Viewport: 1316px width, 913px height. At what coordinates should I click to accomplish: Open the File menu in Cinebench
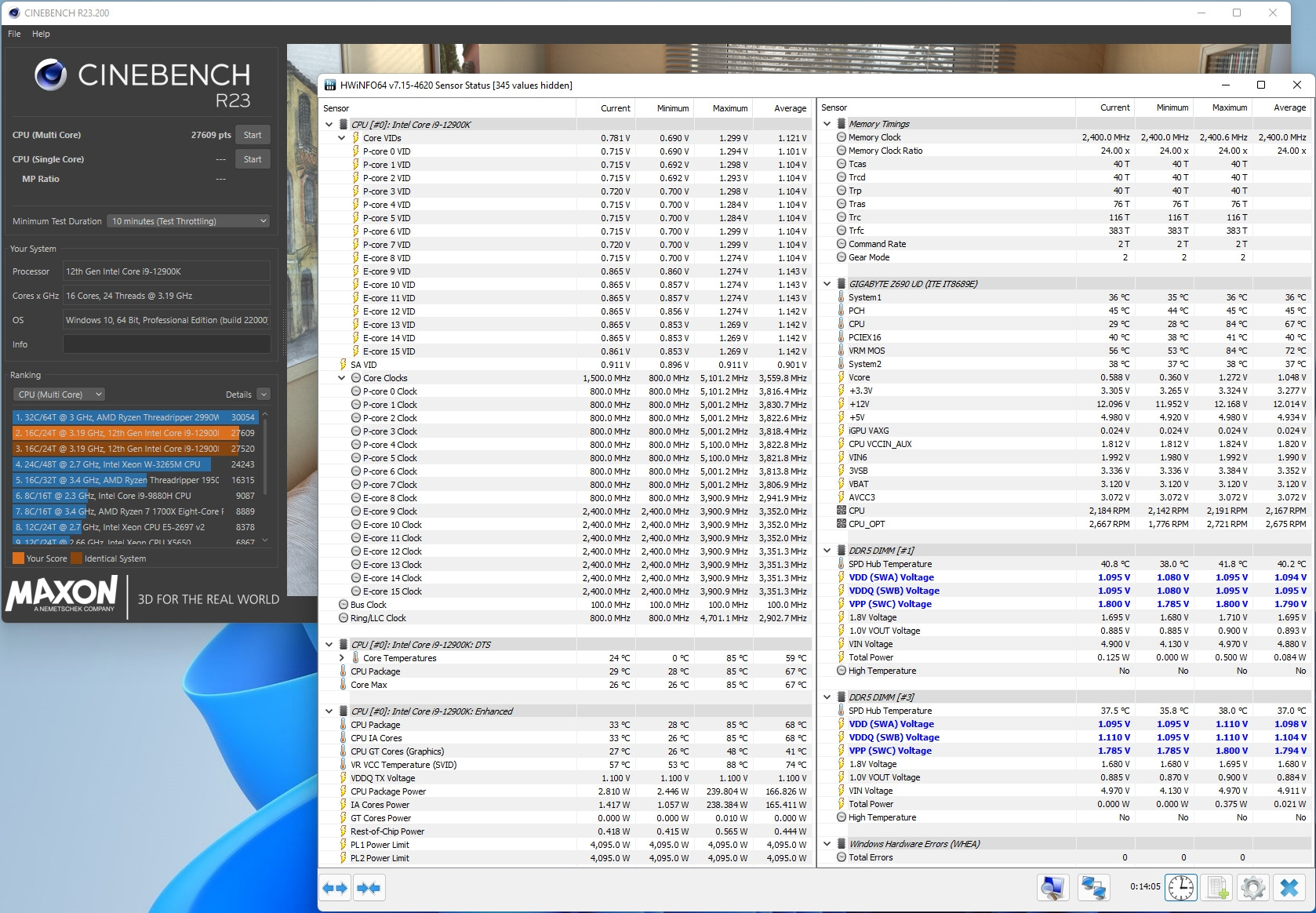pyautogui.click(x=13, y=34)
